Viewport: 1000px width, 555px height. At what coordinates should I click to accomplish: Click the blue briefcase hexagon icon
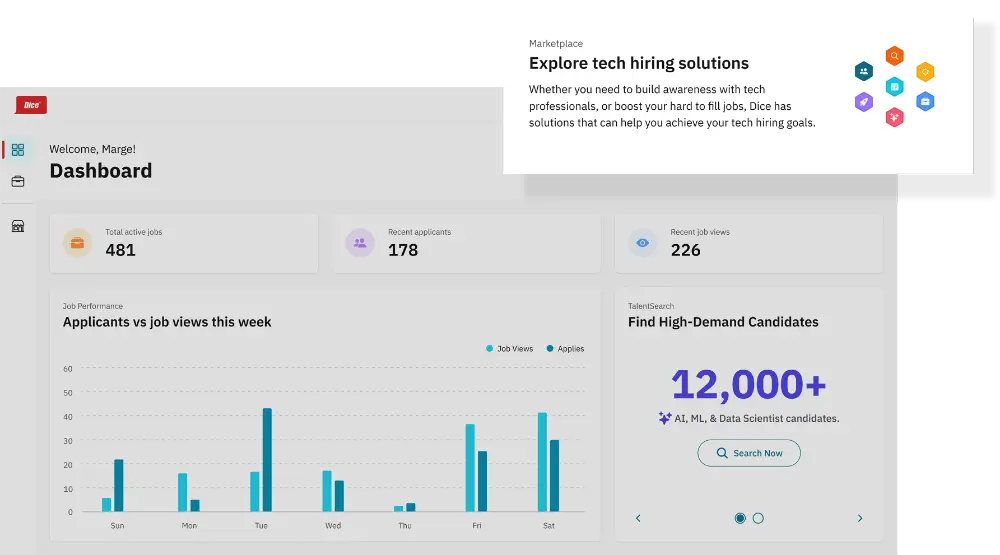(x=926, y=102)
